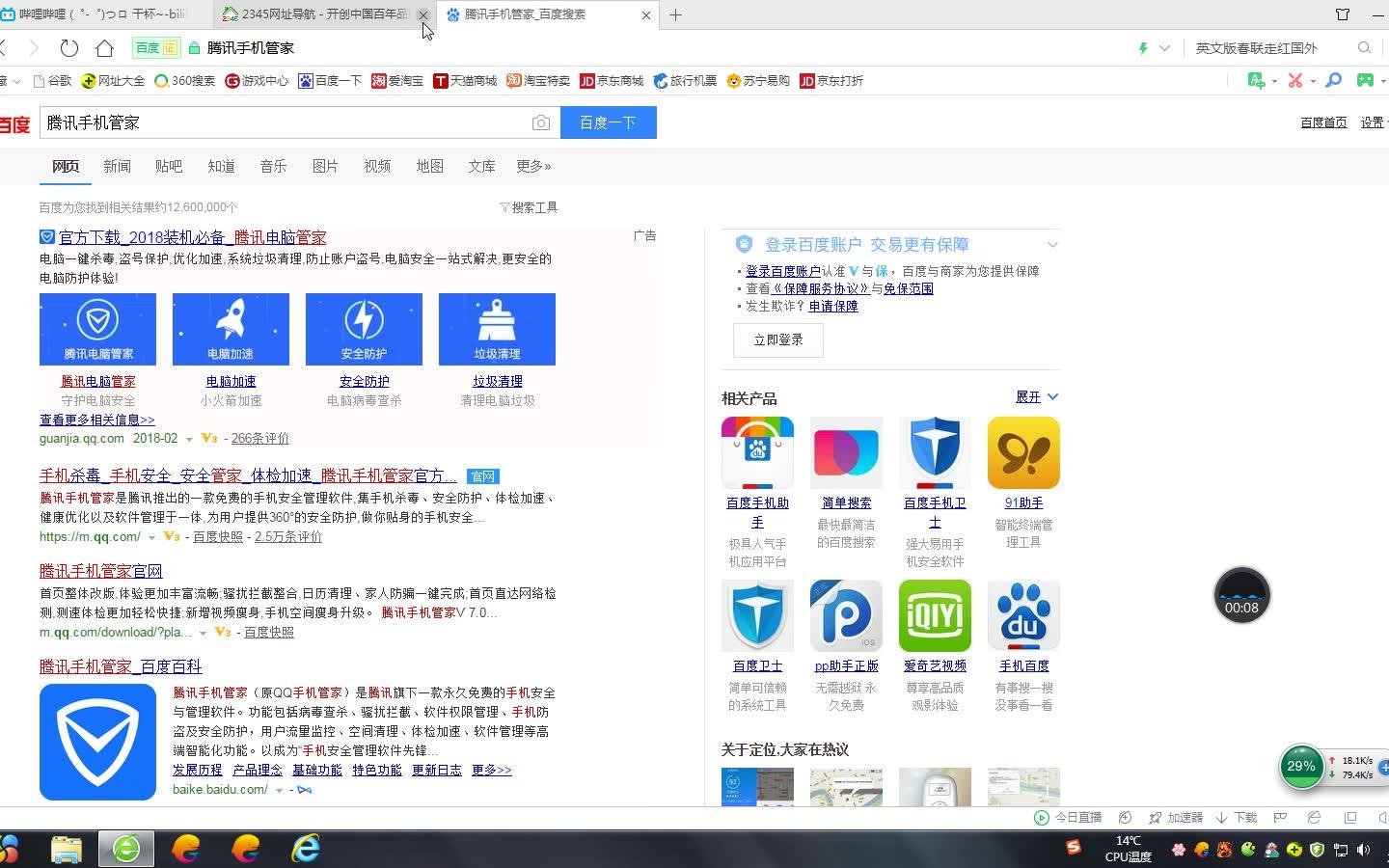The width and height of the screenshot is (1389, 868).
Task: Click the browser refresh icon
Action: point(69,48)
